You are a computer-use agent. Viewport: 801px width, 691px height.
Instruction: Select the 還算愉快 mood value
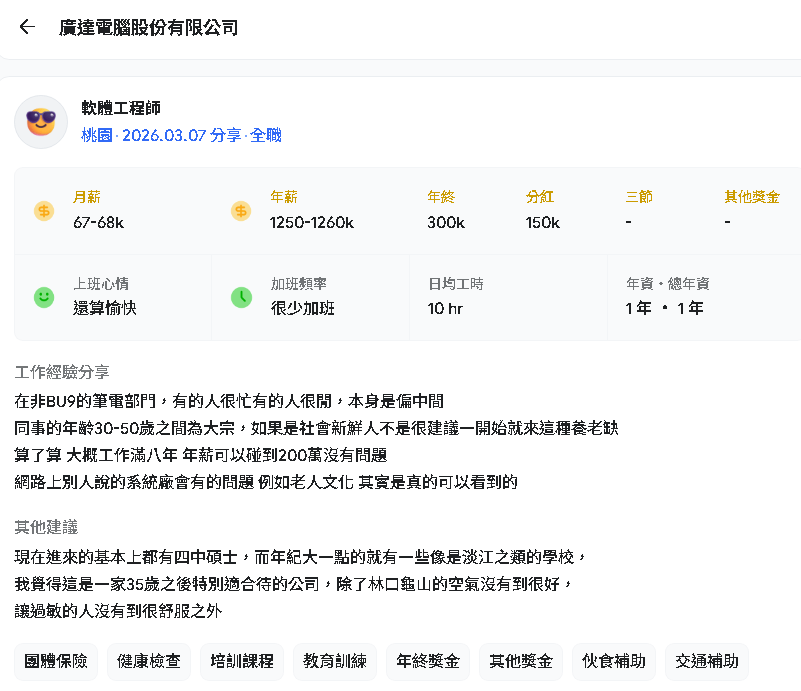[x=105, y=308]
